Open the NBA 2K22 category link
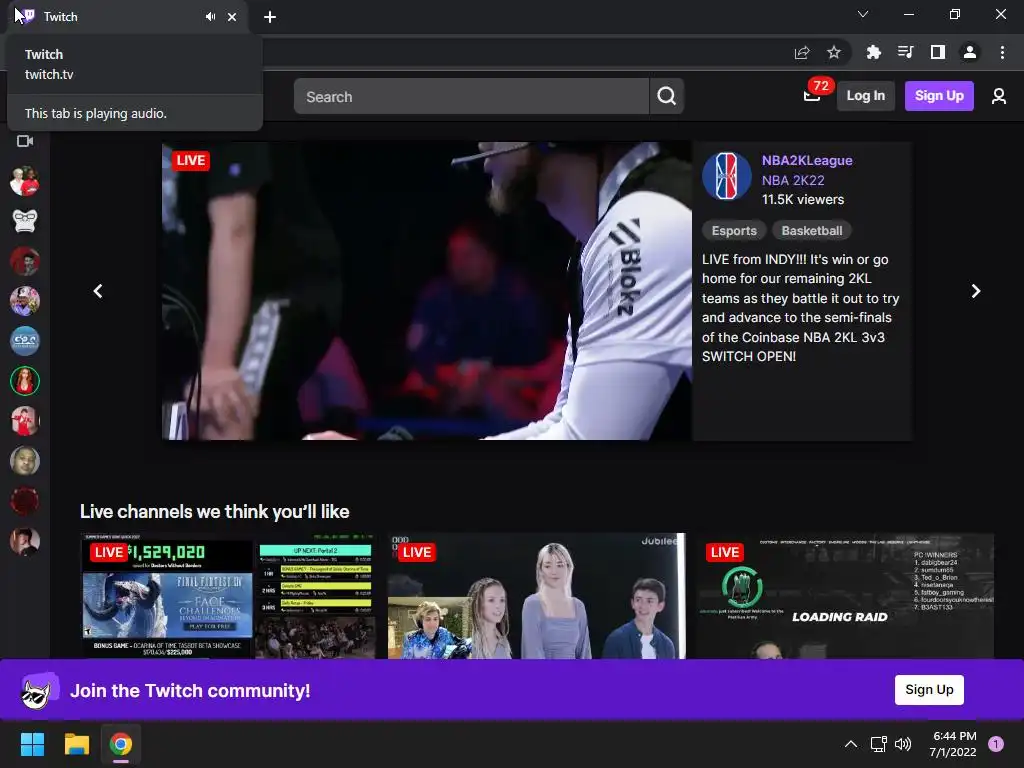The image size is (1024, 768). tap(793, 180)
